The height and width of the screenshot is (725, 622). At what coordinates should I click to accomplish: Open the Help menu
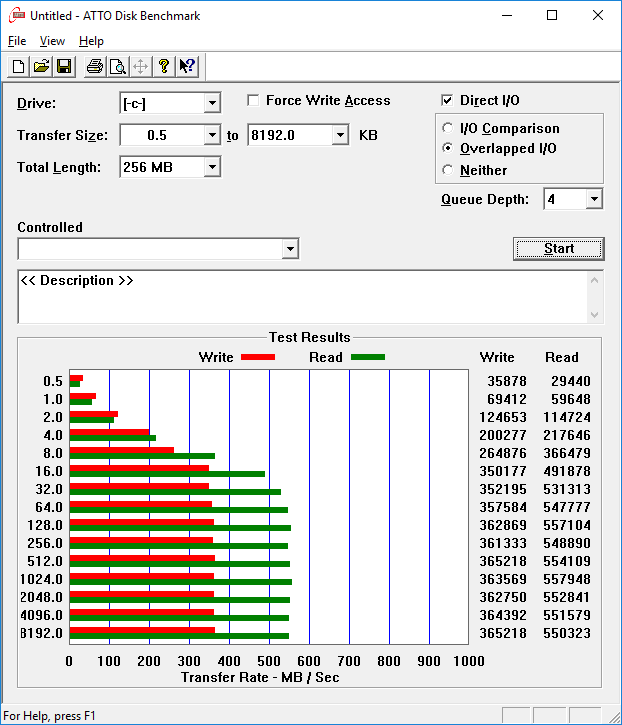click(x=91, y=41)
